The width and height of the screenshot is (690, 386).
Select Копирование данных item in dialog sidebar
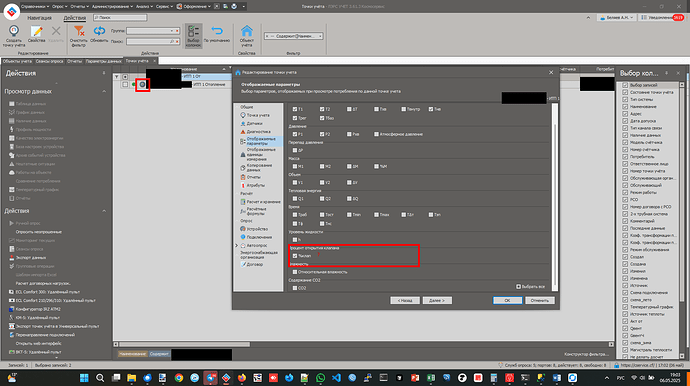[x=259, y=167]
